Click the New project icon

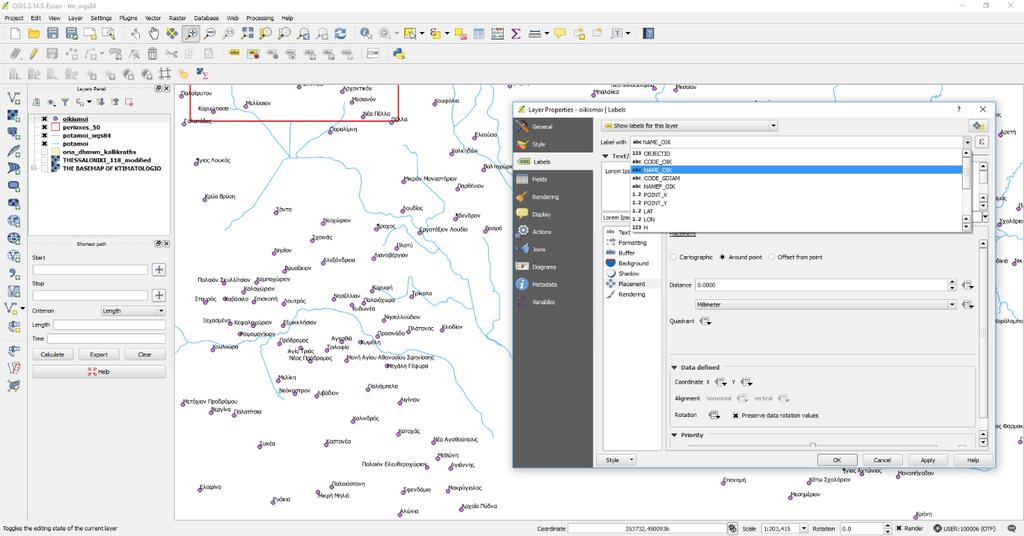pyautogui.click(x=14, y=33)
